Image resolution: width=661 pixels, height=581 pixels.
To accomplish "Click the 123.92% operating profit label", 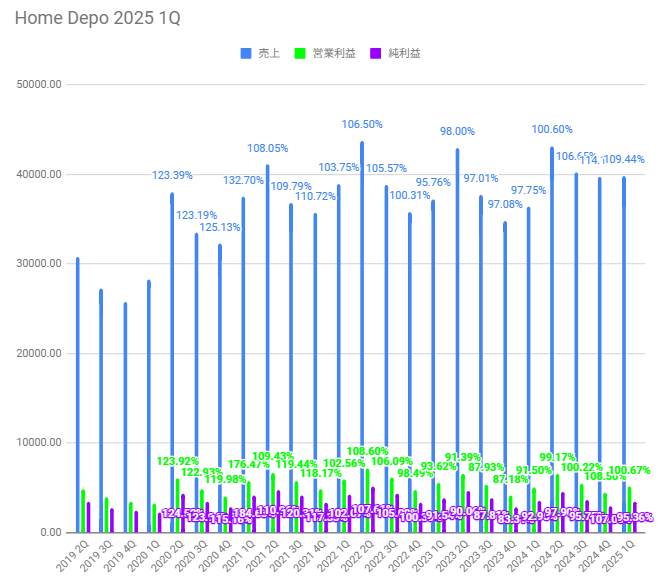I will 177,462.
